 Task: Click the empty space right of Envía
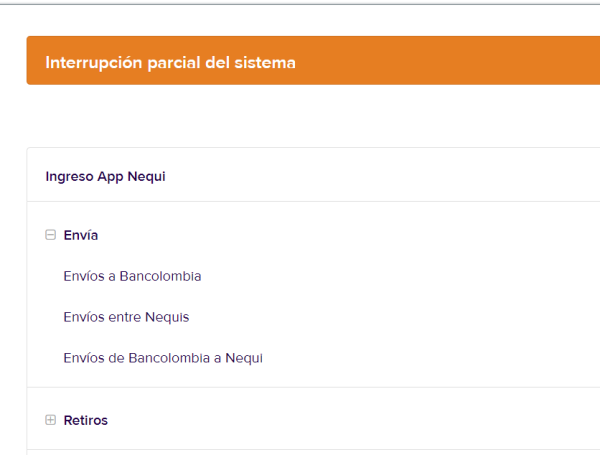(x=350, y=235)
